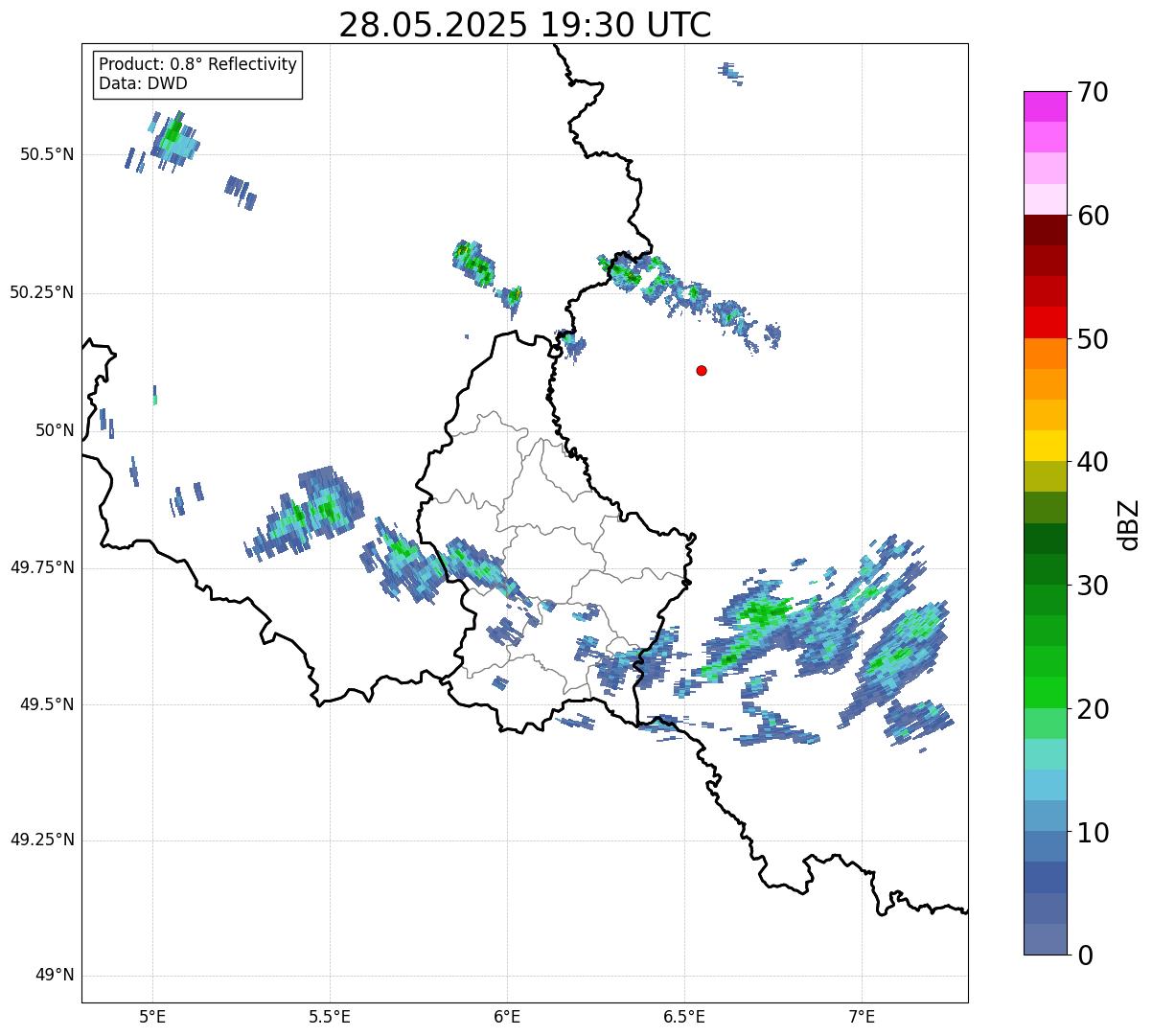Click the "Data: DWD" label

click(x=144, y=83)
